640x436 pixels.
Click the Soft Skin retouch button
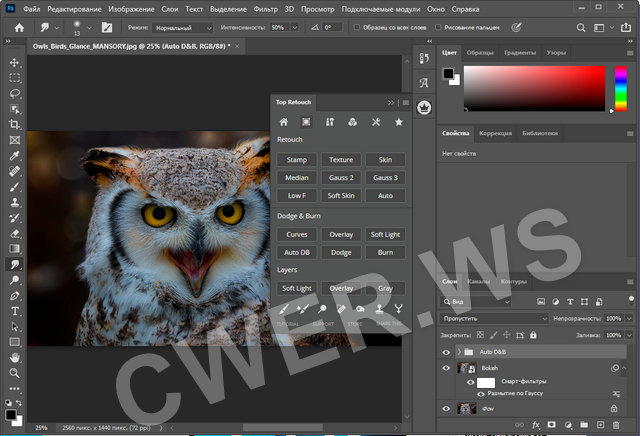click(x=341, y=196)
